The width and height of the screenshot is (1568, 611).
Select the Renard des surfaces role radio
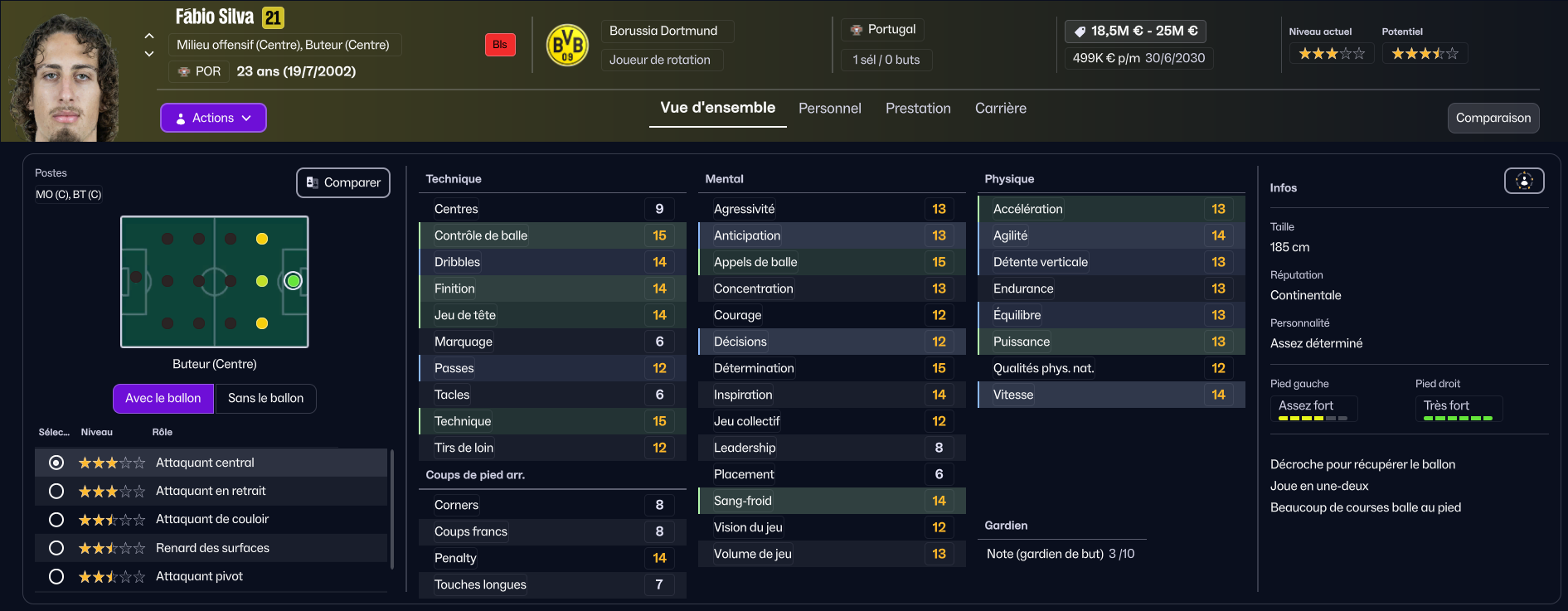[x=56, y=548]
